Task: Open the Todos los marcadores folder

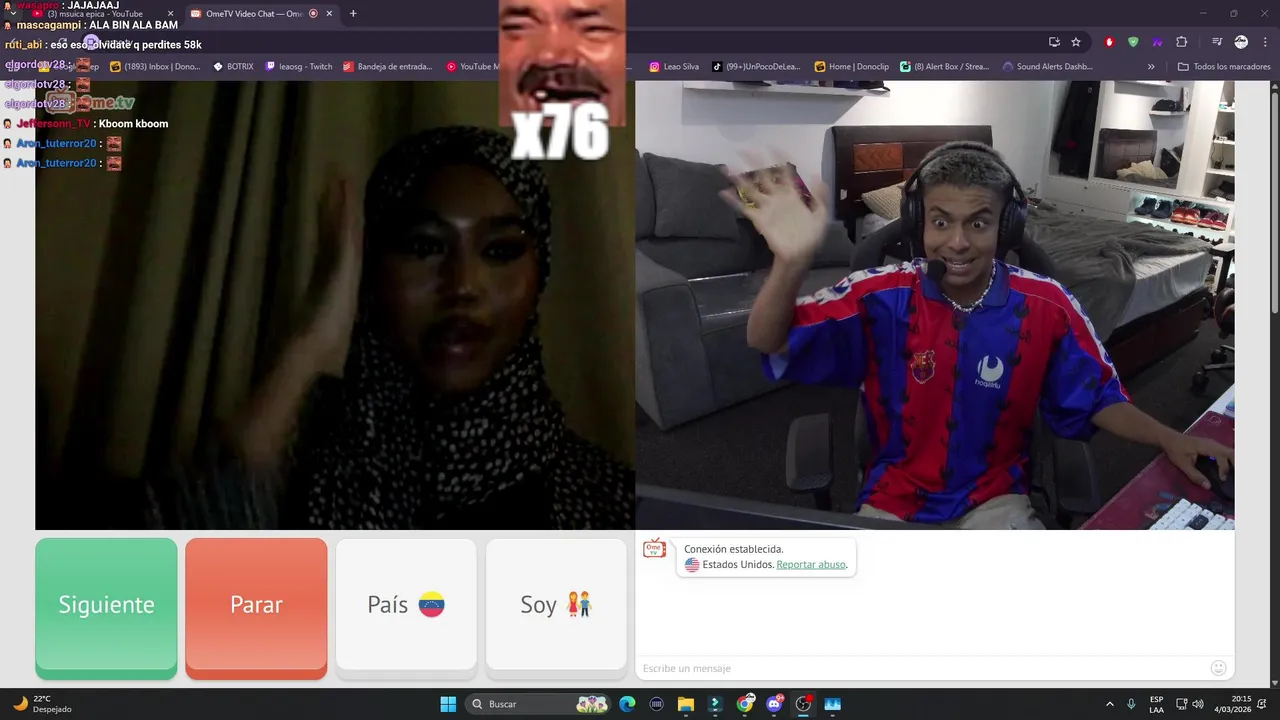Action: [1224, 67]
